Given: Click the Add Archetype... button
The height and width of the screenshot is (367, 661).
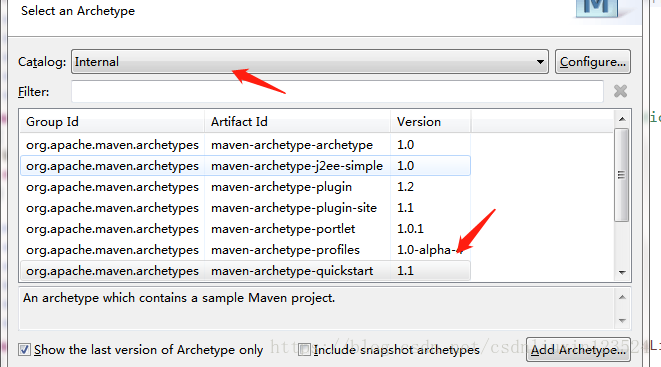Looking at the screenshot, I should click(x=578, y=350).
